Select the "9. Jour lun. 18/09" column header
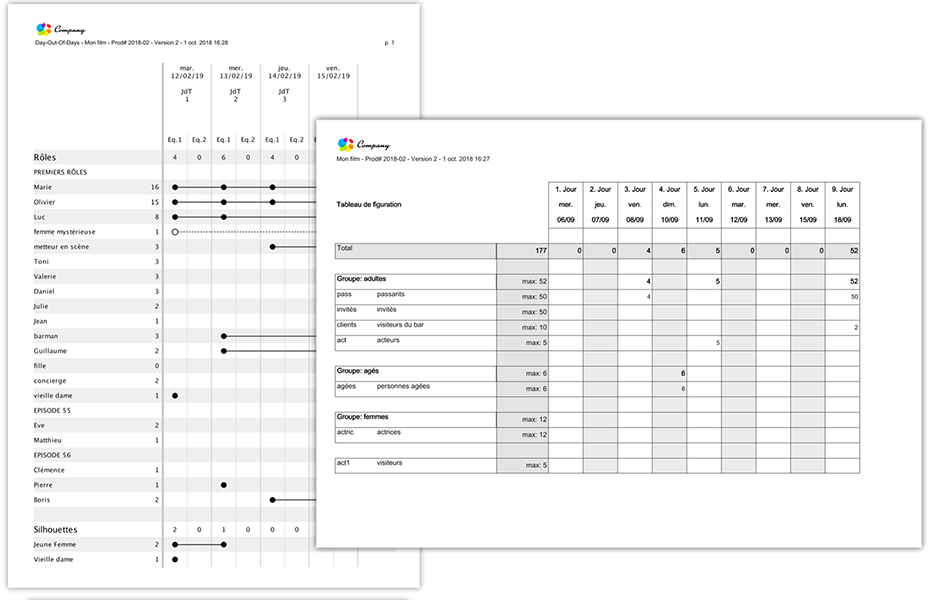 click(x=842, y=204)
